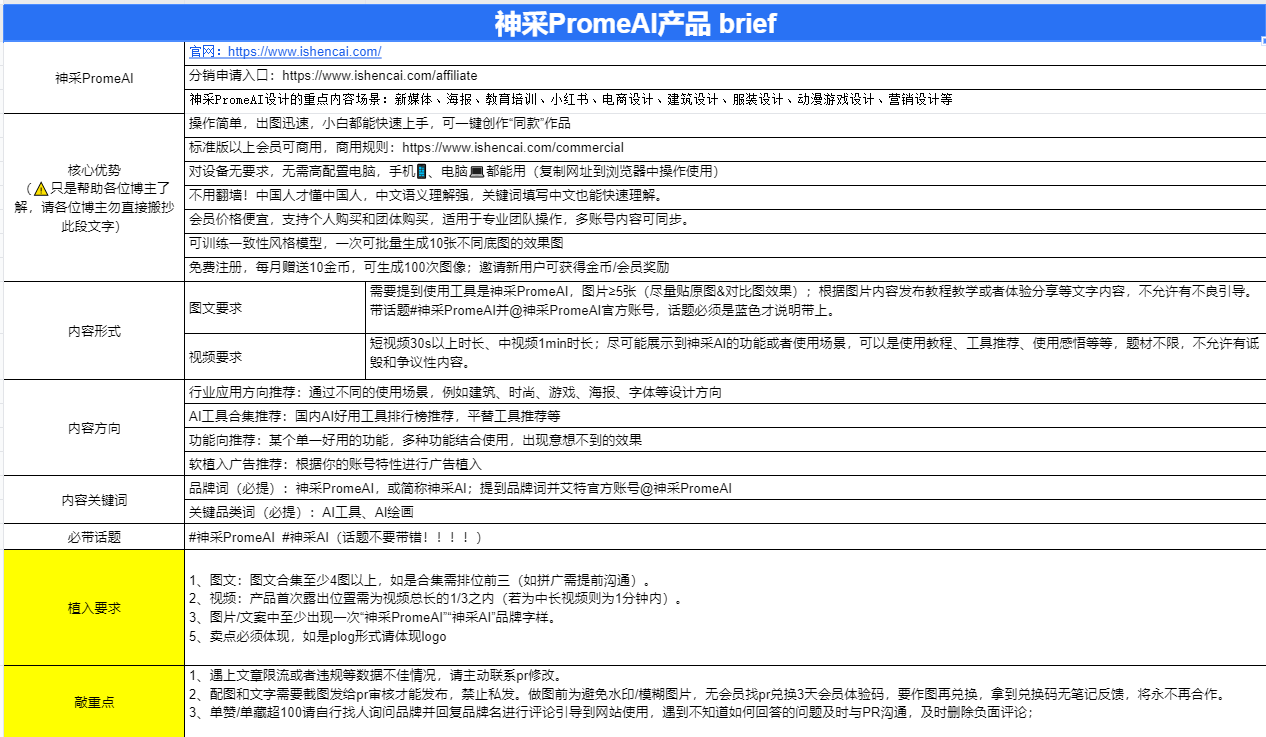
Task: Select cell AI工具合集推荐
Action: 726,416
